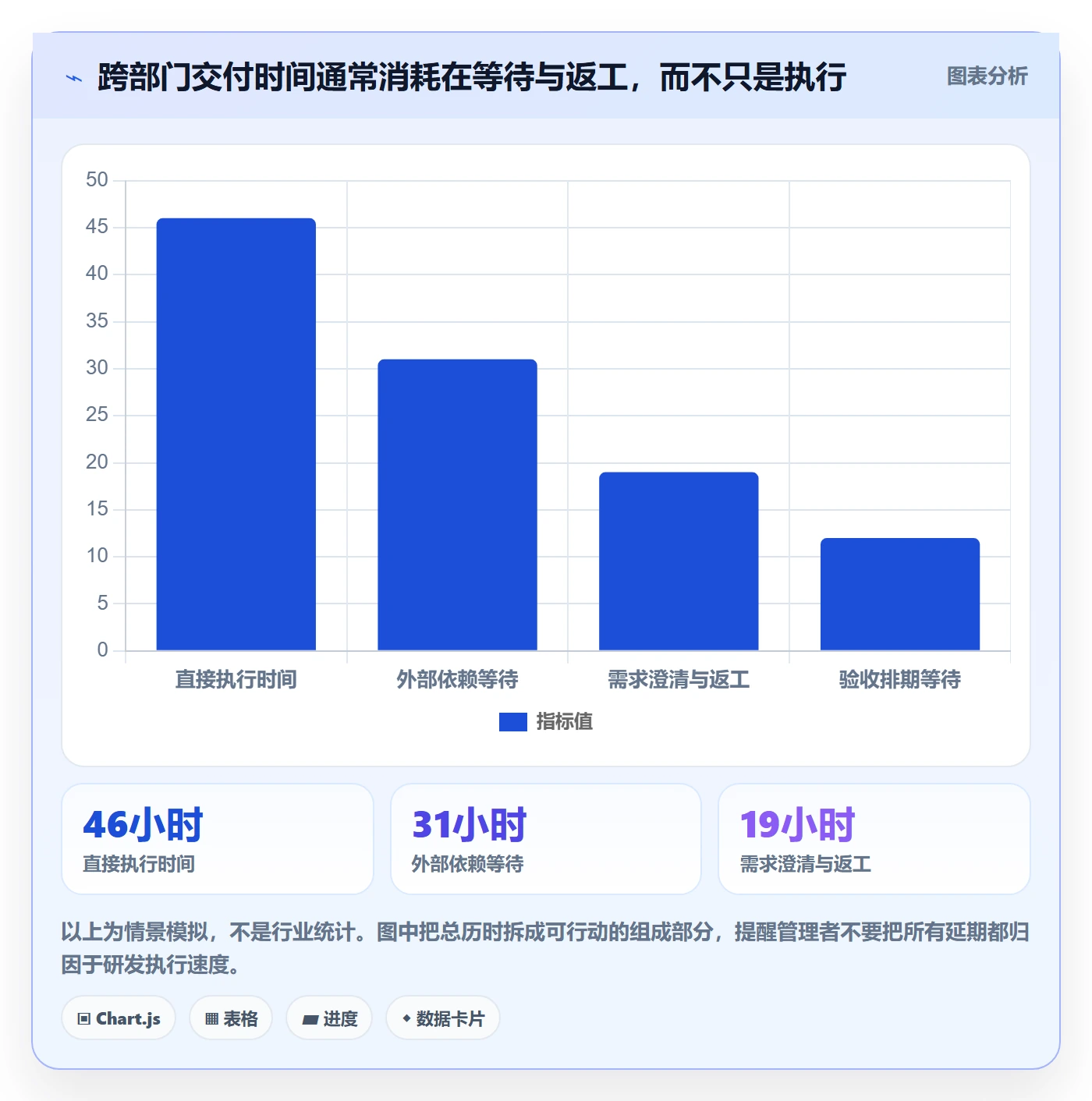Click the 需求澄清与返工 x-axis label

(679, 680)
